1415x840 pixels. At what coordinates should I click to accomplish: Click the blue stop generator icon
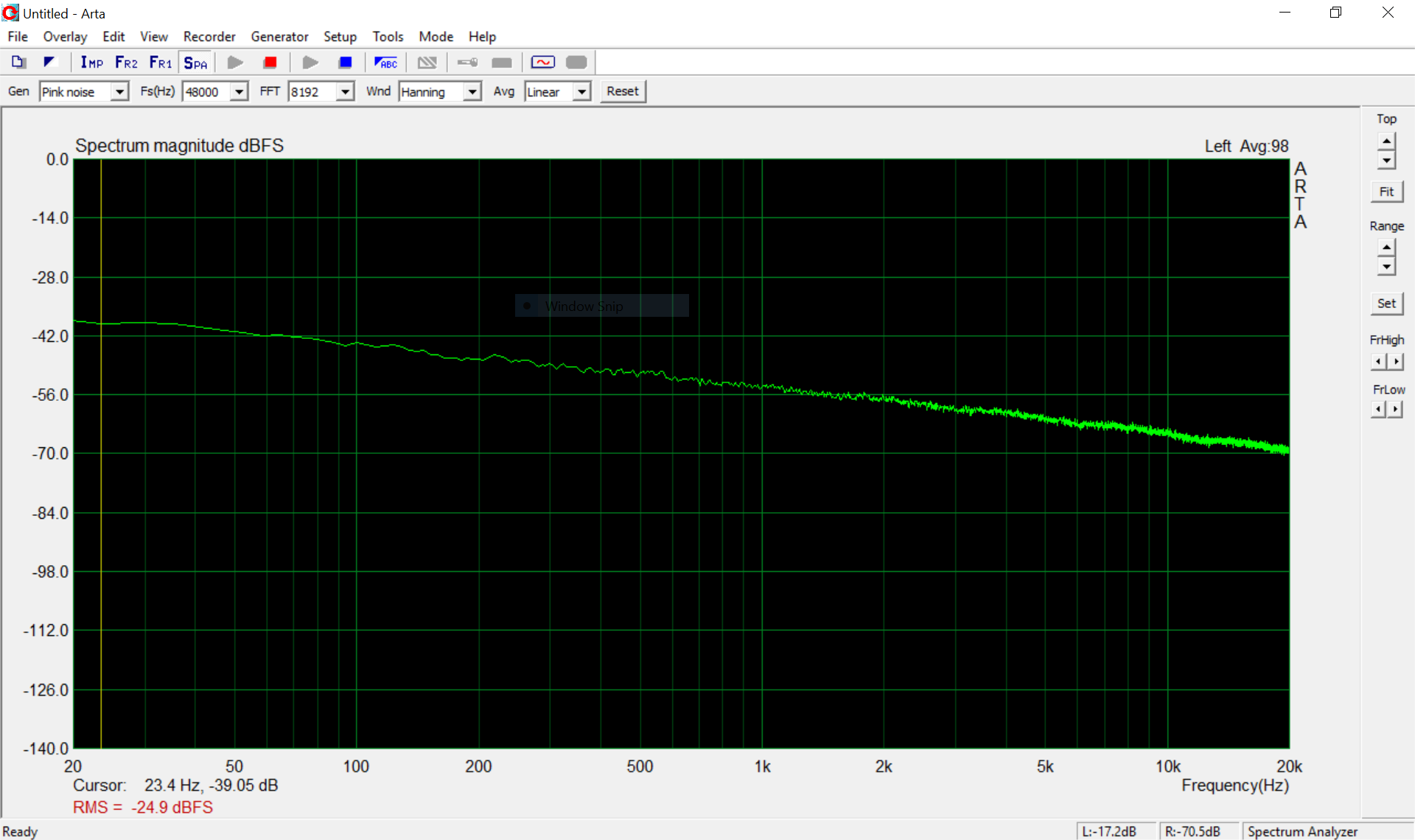pyautogui.click(x=345, y=63)
